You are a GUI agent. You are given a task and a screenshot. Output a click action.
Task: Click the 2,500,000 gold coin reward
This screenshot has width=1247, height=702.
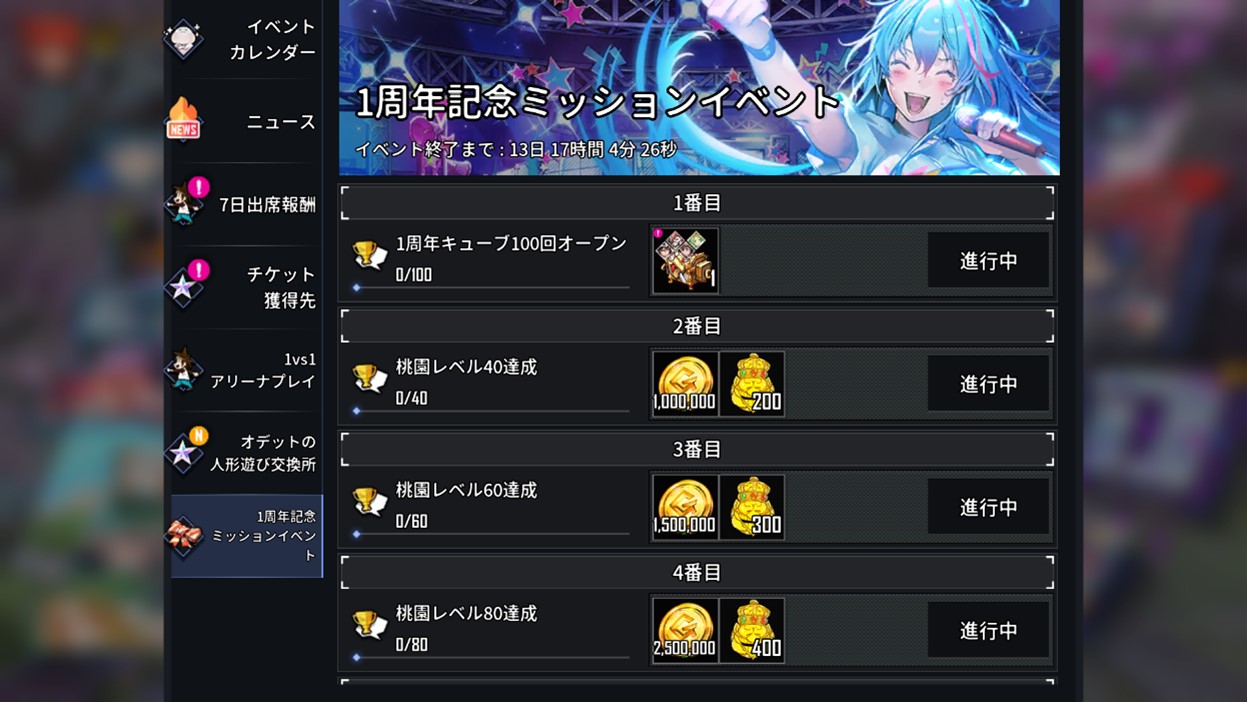[685, 630]
